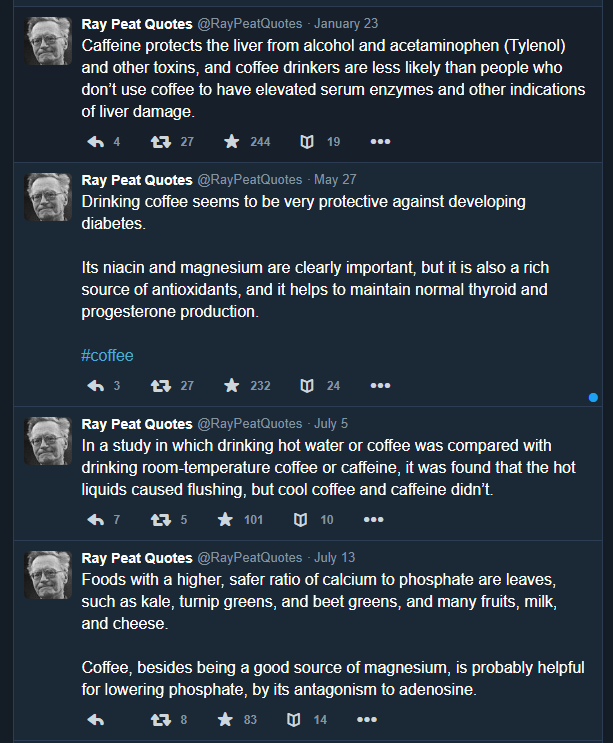The height and width of the screenshot is (743, 613).
Task: Reply to the July 5 hot liquids tweet
Action: [97, 519]
